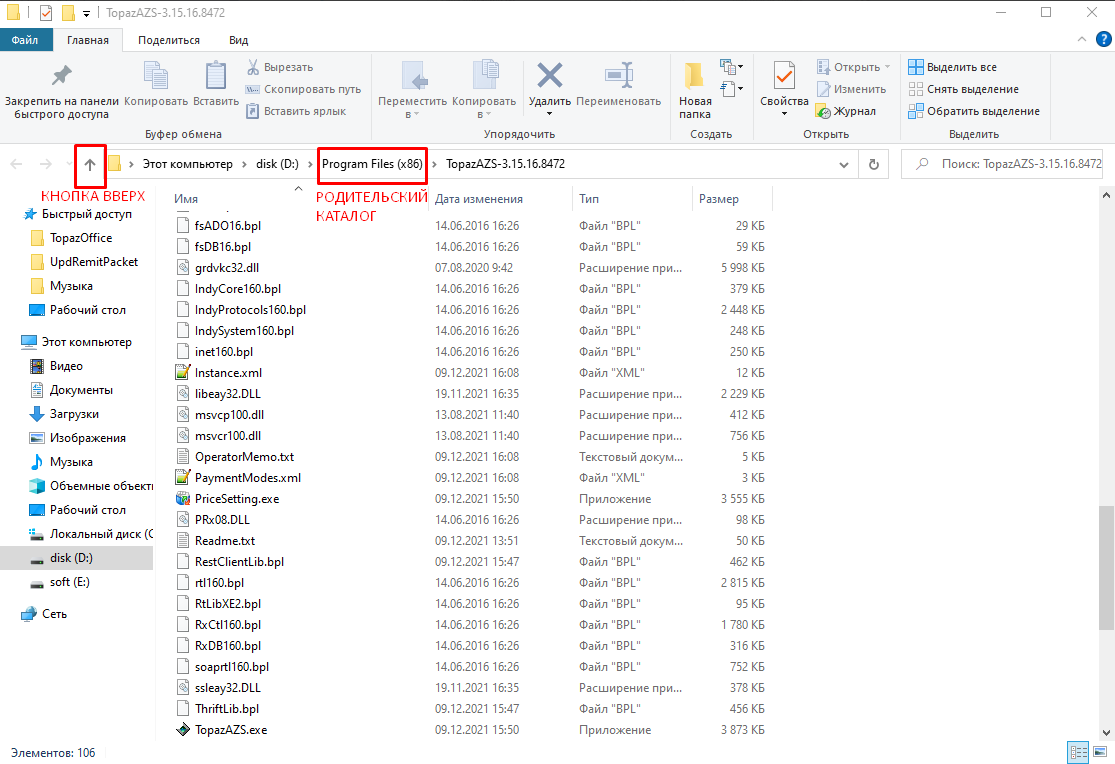Click Program Files (x86) in the address path

[372, 164]
